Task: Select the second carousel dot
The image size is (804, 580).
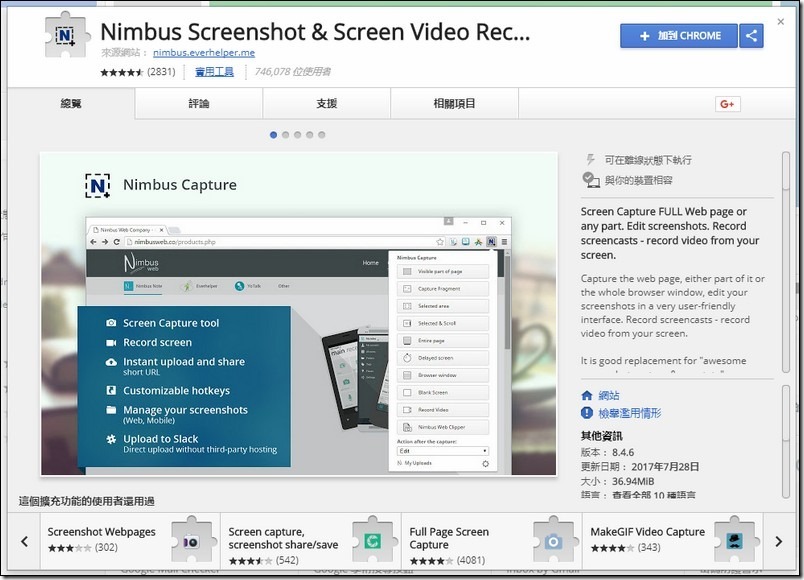Action: 286,135
